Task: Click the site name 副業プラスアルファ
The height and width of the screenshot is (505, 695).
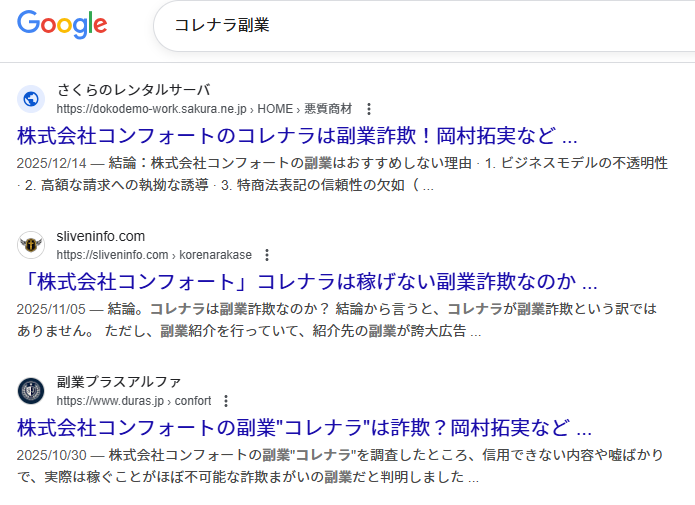Action: (119, 382)
